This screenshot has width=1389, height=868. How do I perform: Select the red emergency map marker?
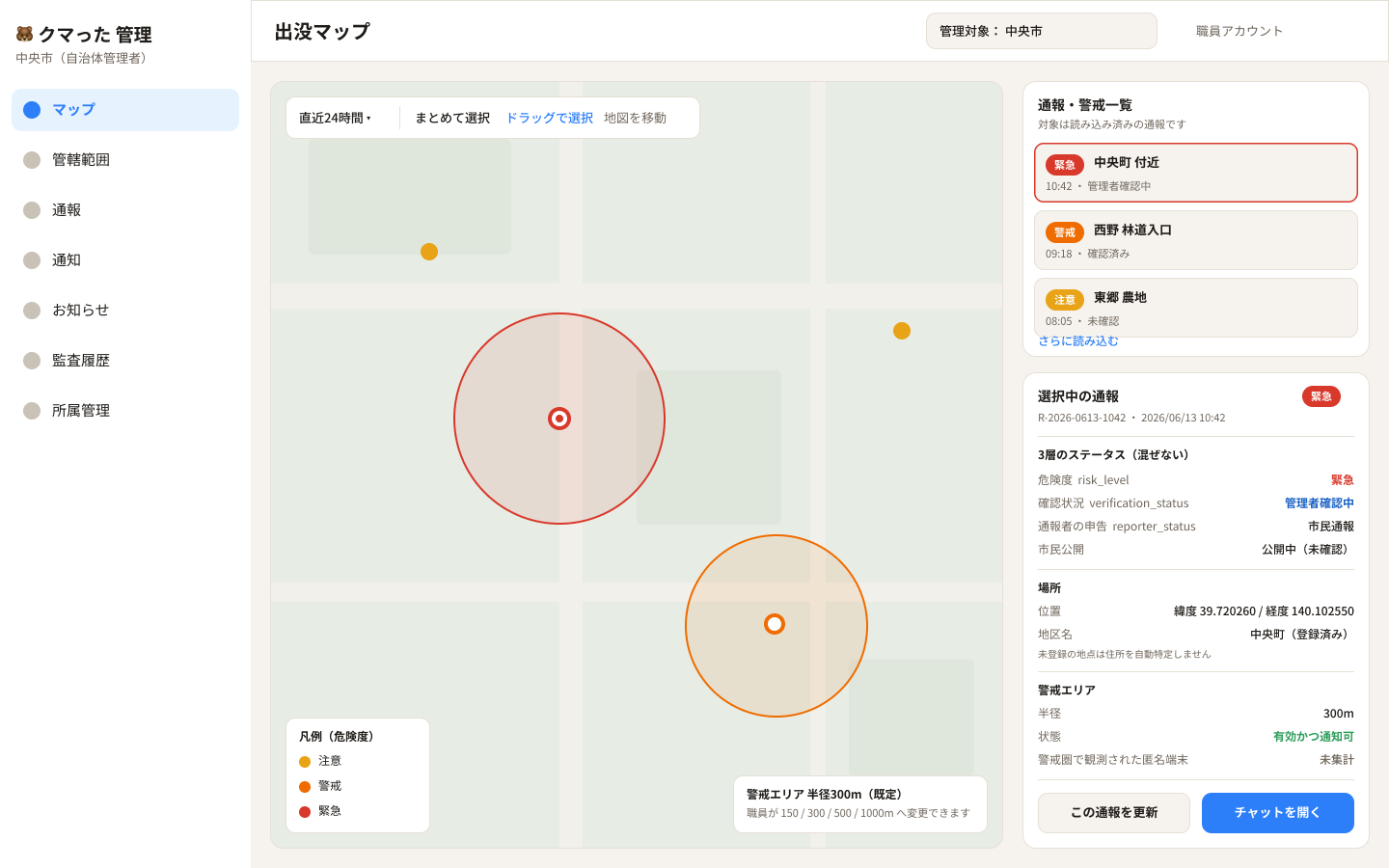pos(559,419)
